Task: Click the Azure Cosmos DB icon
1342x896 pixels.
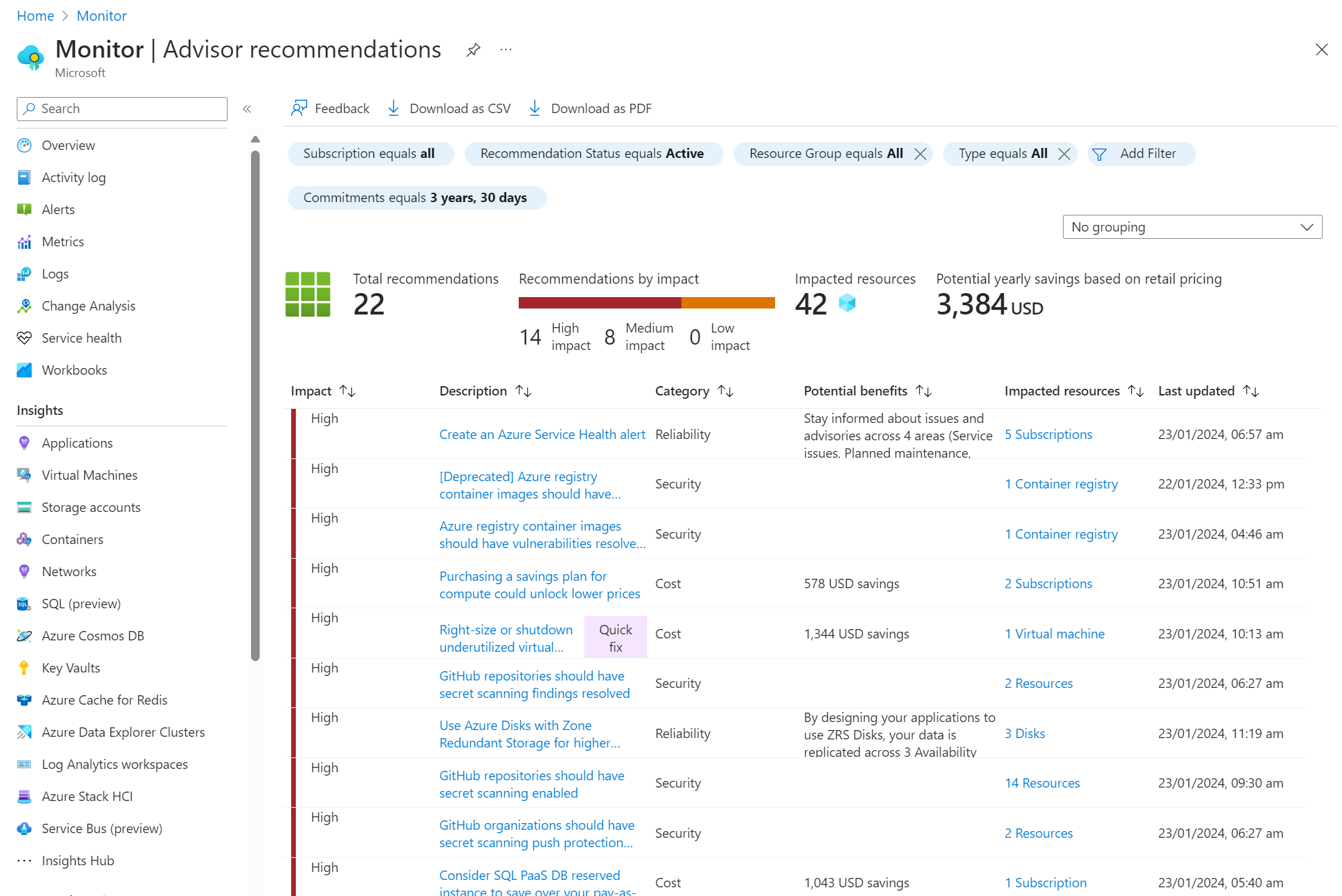Action: click(24, 636)
